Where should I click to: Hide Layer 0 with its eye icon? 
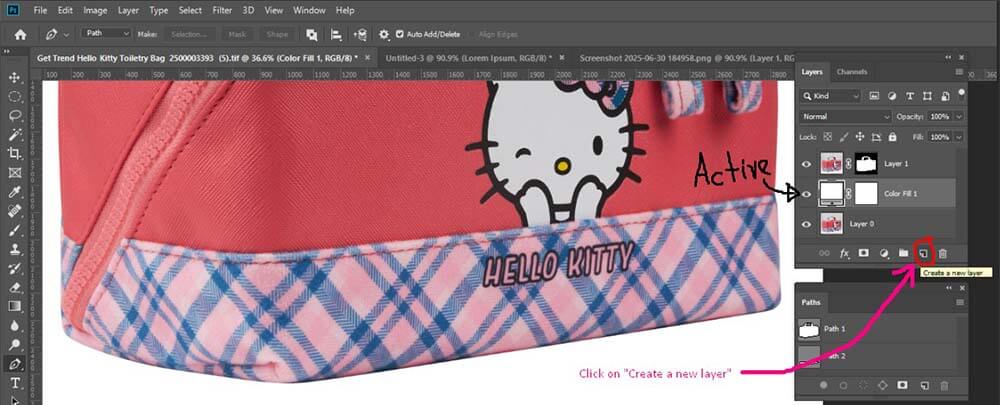click(x=807, y=224)
